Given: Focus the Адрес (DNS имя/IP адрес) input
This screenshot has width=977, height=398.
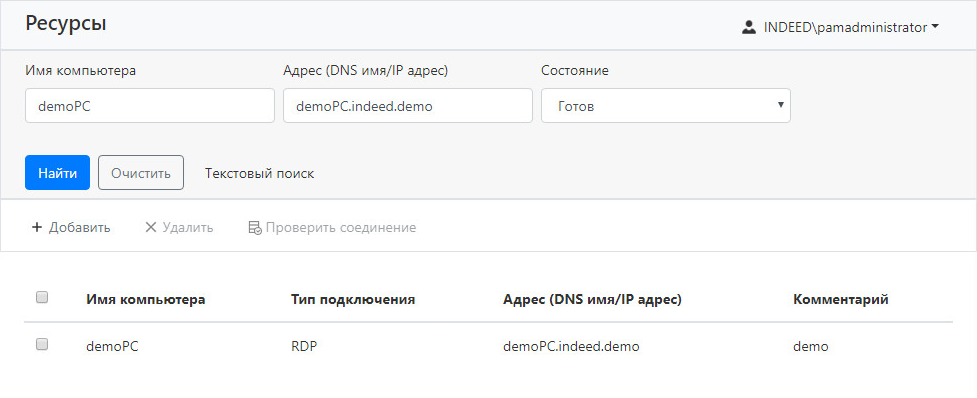Looking at the screenshot, I should [x=407, y=105].
